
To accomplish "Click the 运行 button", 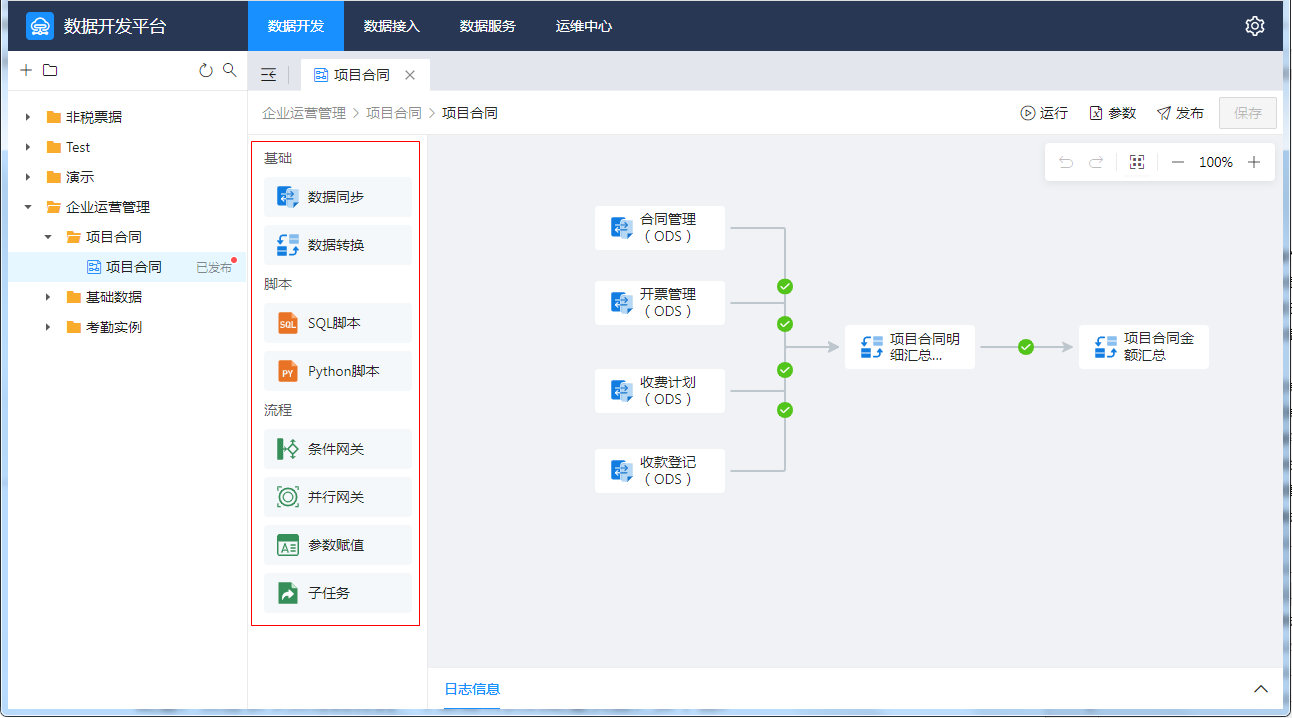I will [1044, 113].
